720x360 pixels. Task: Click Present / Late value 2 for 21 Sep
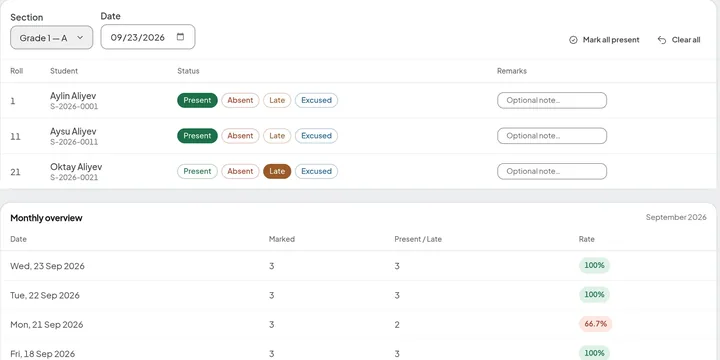(x=397, y=325)
